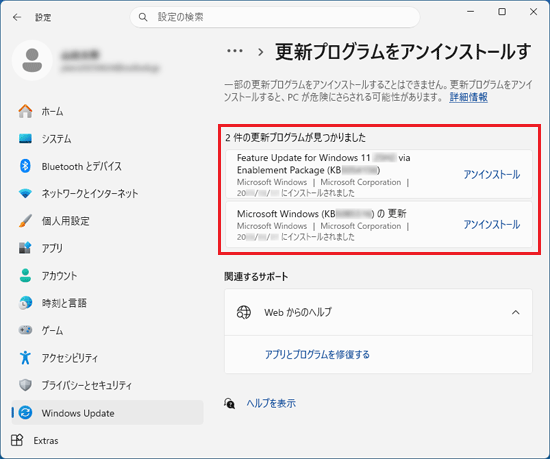Click アプリとプログラムを修復する link
The height and width of the screenshot is (459, 550).
click(317, 354)
